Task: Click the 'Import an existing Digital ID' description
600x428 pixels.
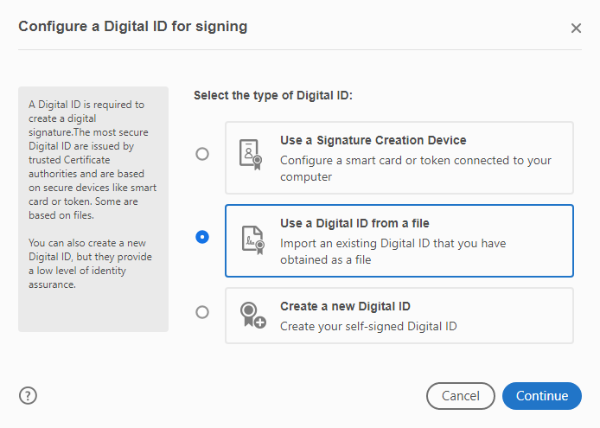Action: click(393, 251)
